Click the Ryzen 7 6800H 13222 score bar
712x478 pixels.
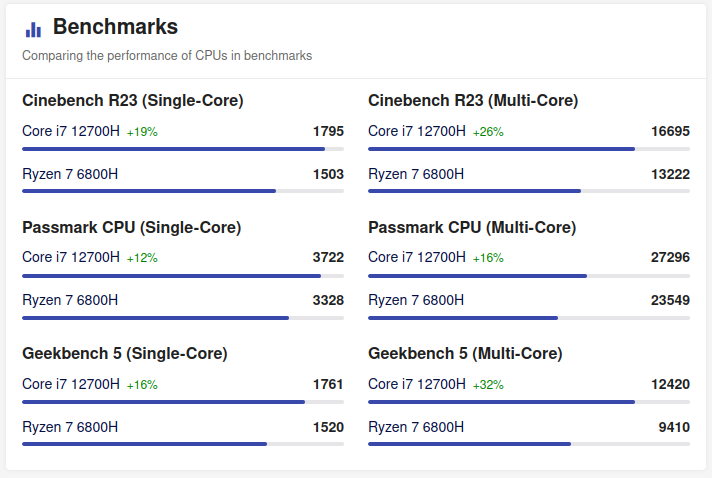(x=529, y=191)
